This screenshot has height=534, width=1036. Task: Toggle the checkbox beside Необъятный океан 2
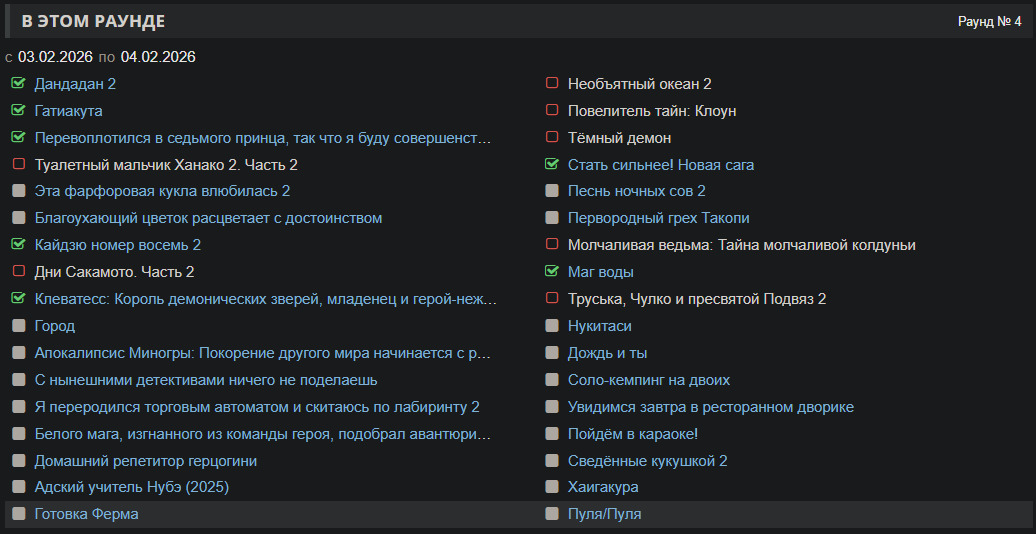[x=552, y=84]
